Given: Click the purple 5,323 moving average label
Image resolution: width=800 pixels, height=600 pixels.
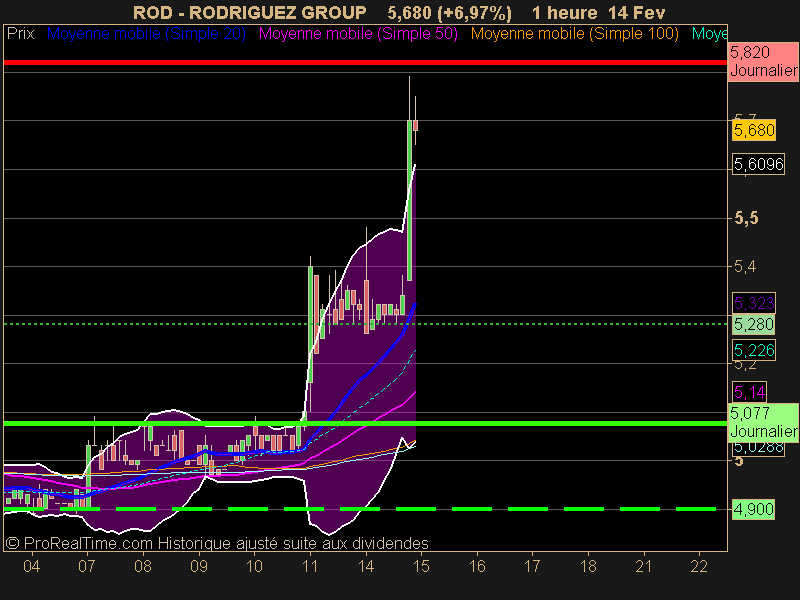Looking at the screenshot, I should tap(754, 304).
